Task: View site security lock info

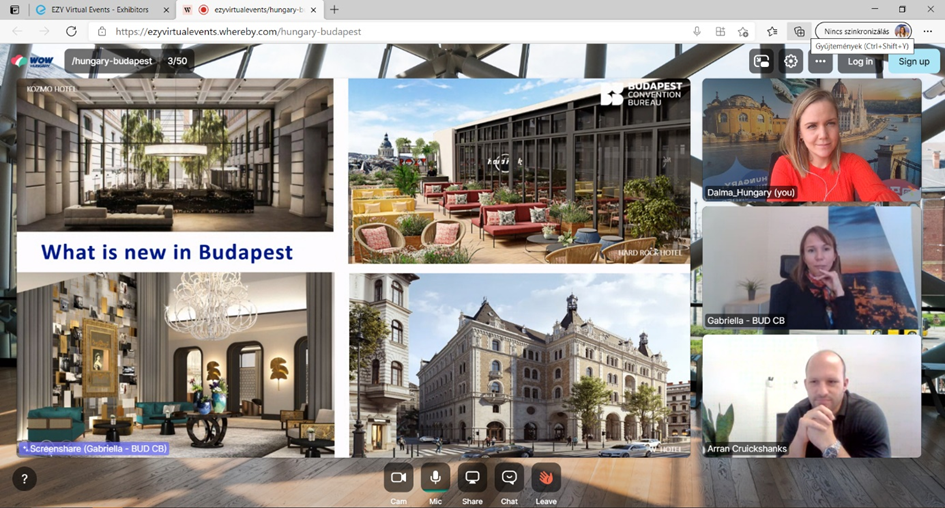Action: tap(102, 31)
